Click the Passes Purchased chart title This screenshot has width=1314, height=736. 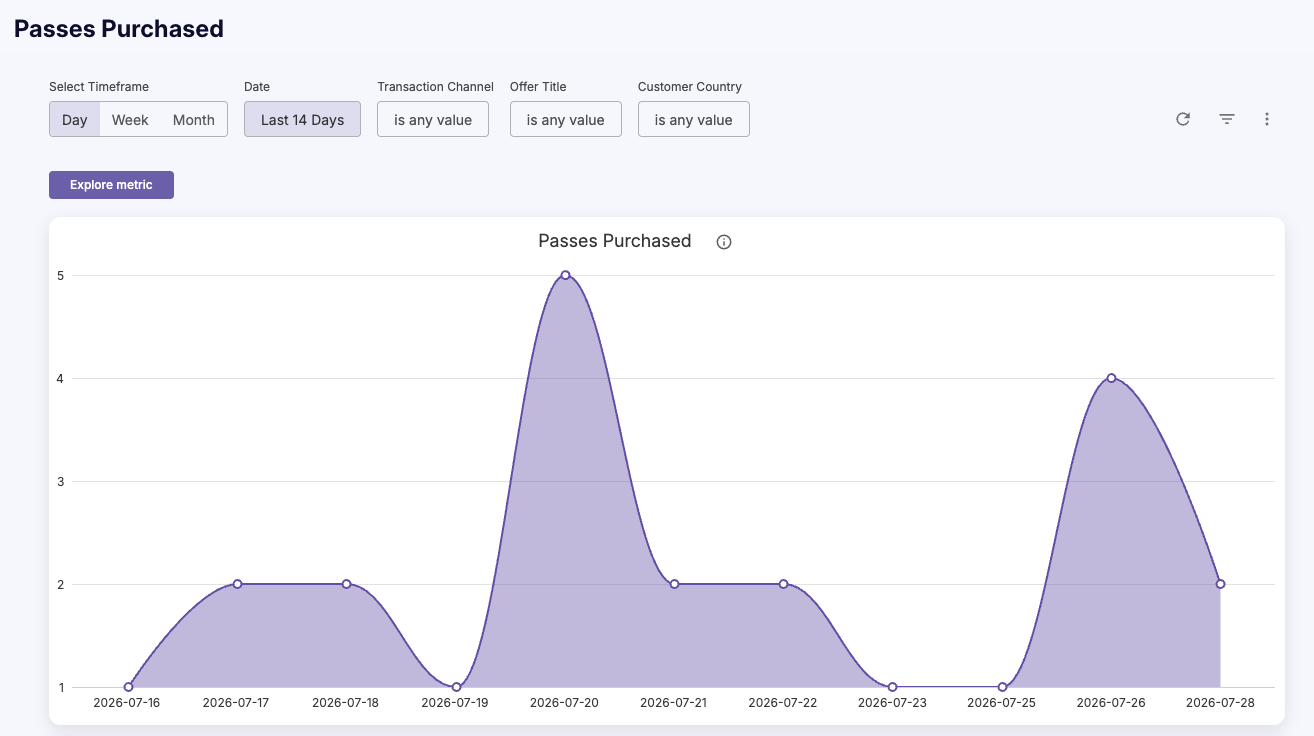615,241
